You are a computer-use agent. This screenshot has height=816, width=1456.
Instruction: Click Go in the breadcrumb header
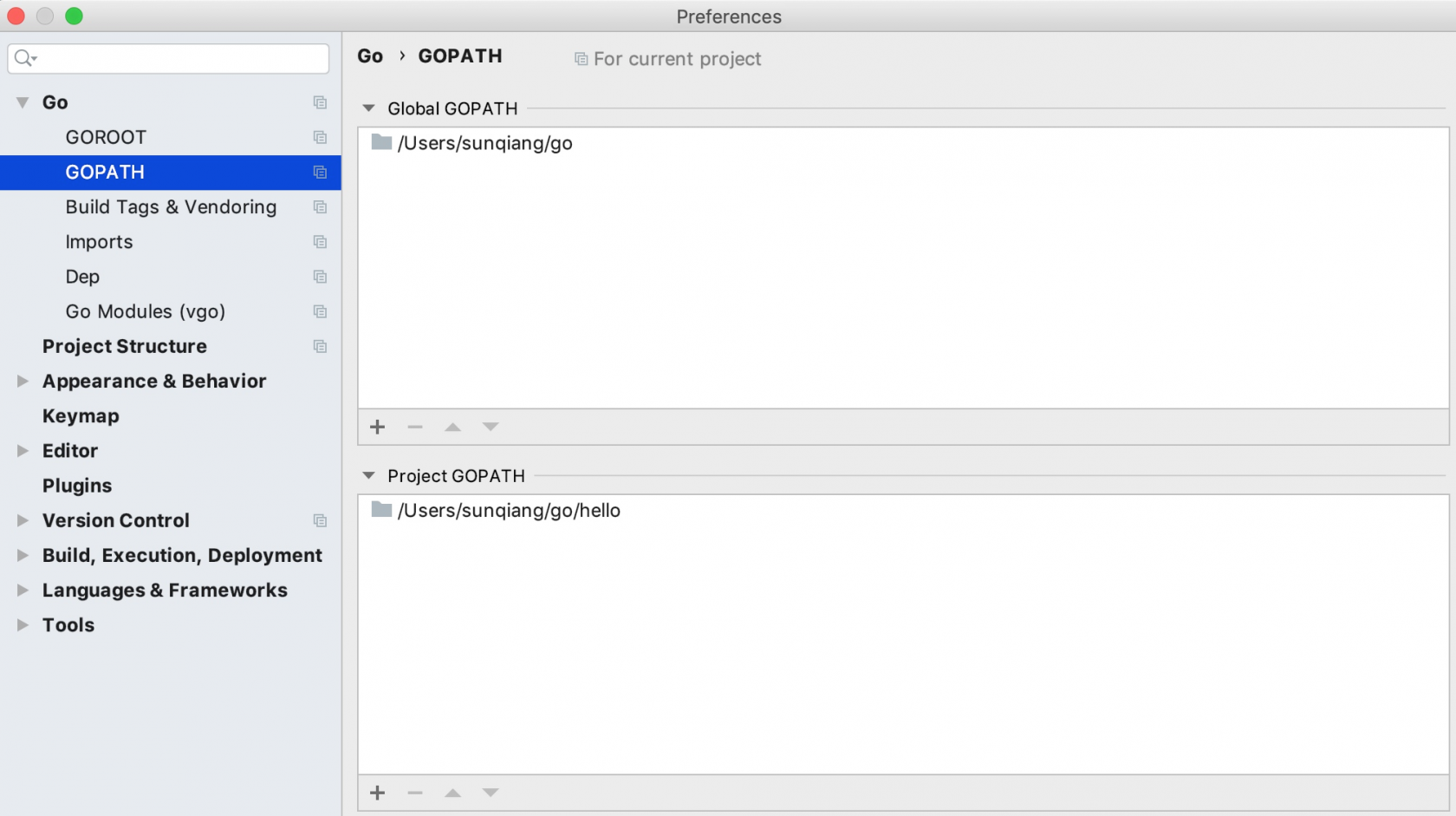(370, 55)
